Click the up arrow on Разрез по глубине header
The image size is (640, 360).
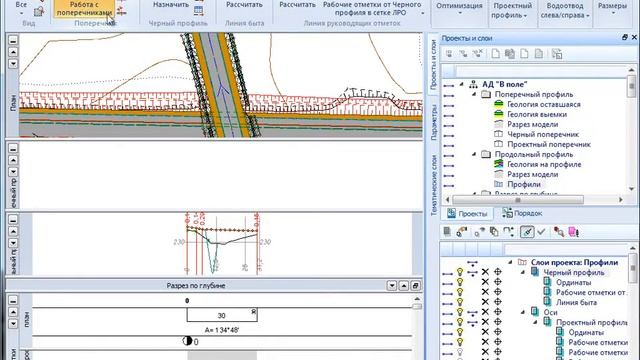(404, 285)
